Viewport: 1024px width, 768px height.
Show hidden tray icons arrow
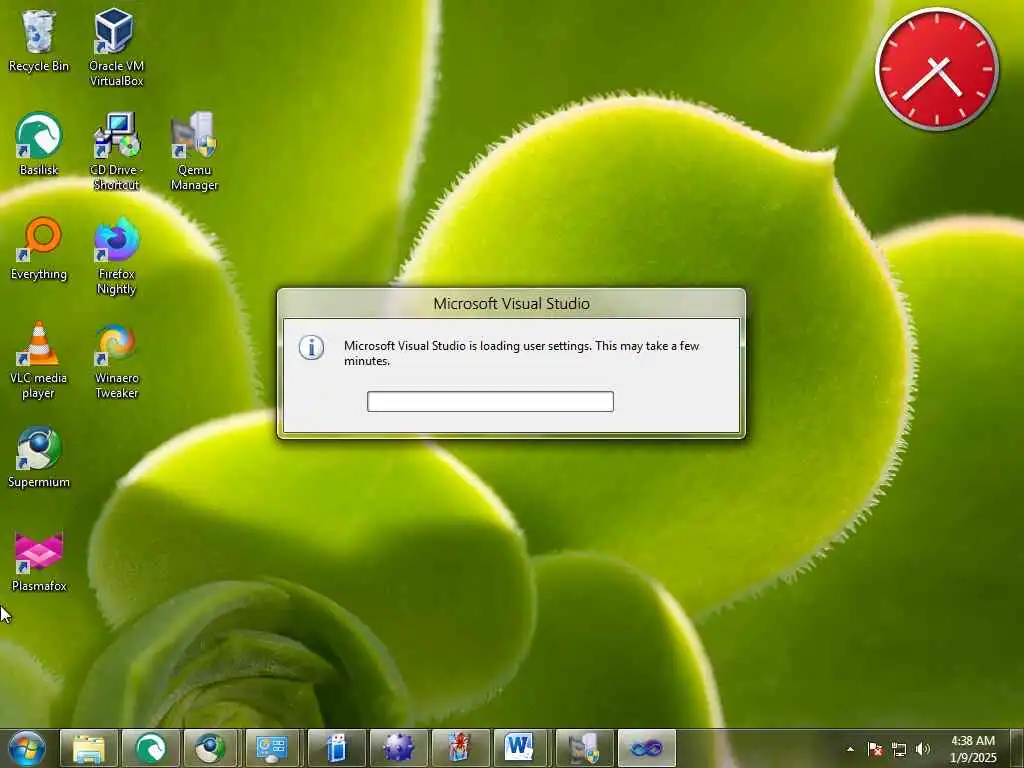850,749
